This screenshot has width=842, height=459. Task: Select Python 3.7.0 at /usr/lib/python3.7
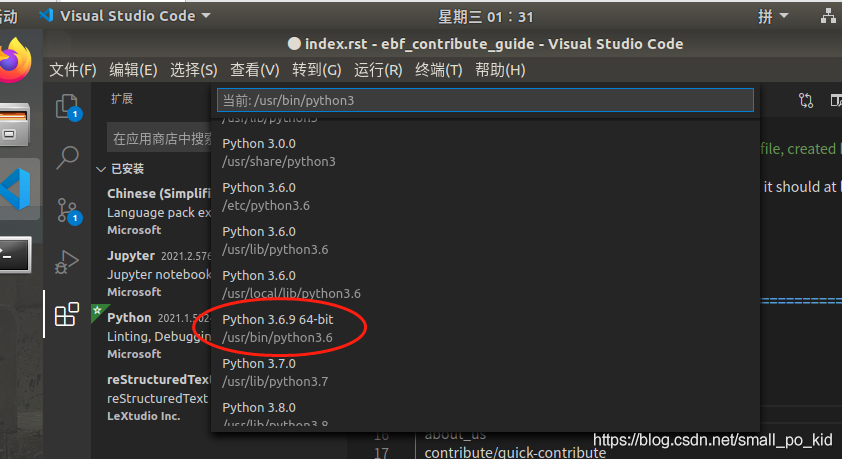(486, 373)
